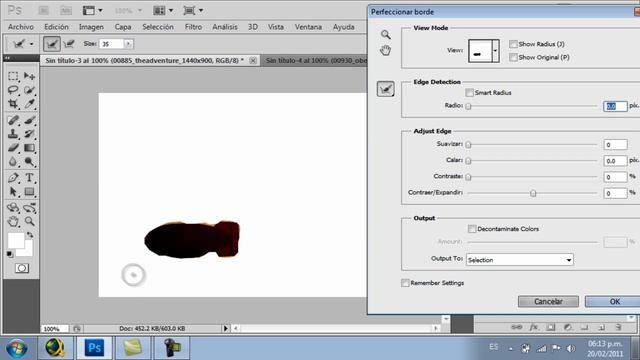Open the Arrange Documents dropdown in top bar

click(163, 11)
